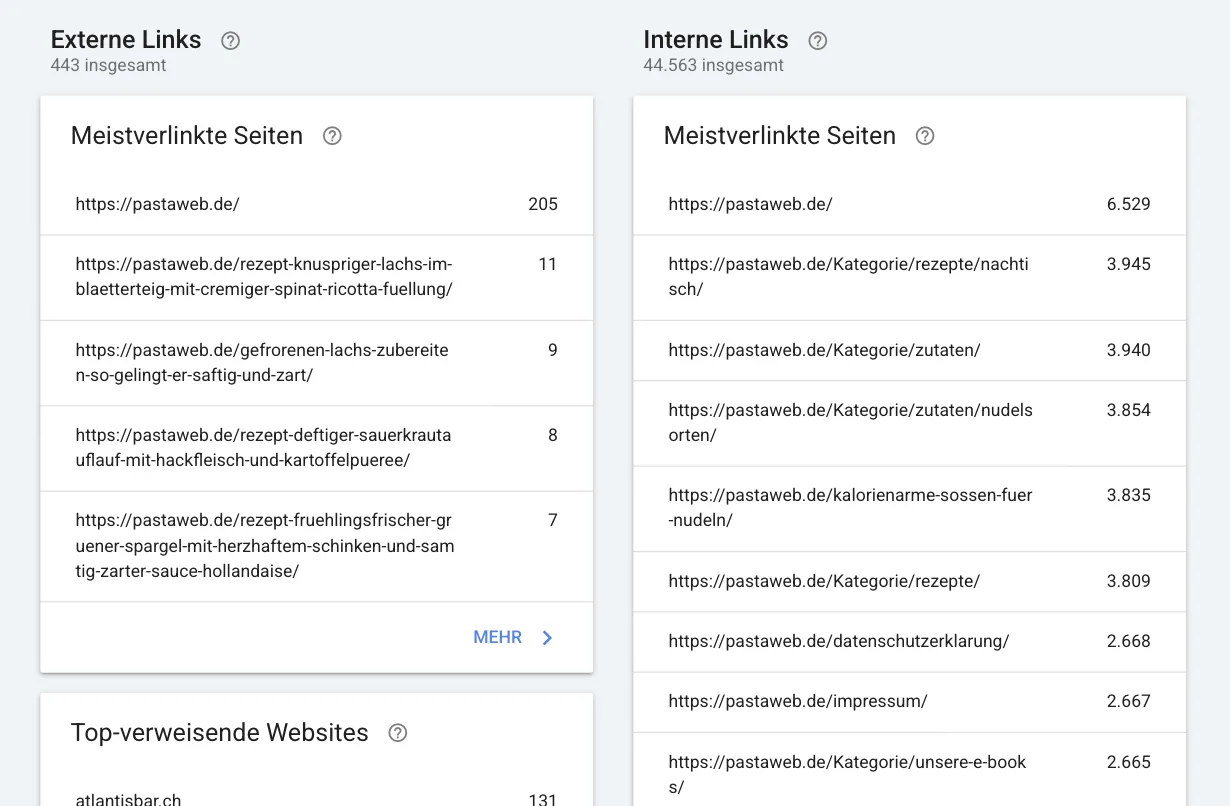Click the count 2.668 for datenschutzerklarung
This screenshot has width=1230, height=806.
pos(1129,641)
